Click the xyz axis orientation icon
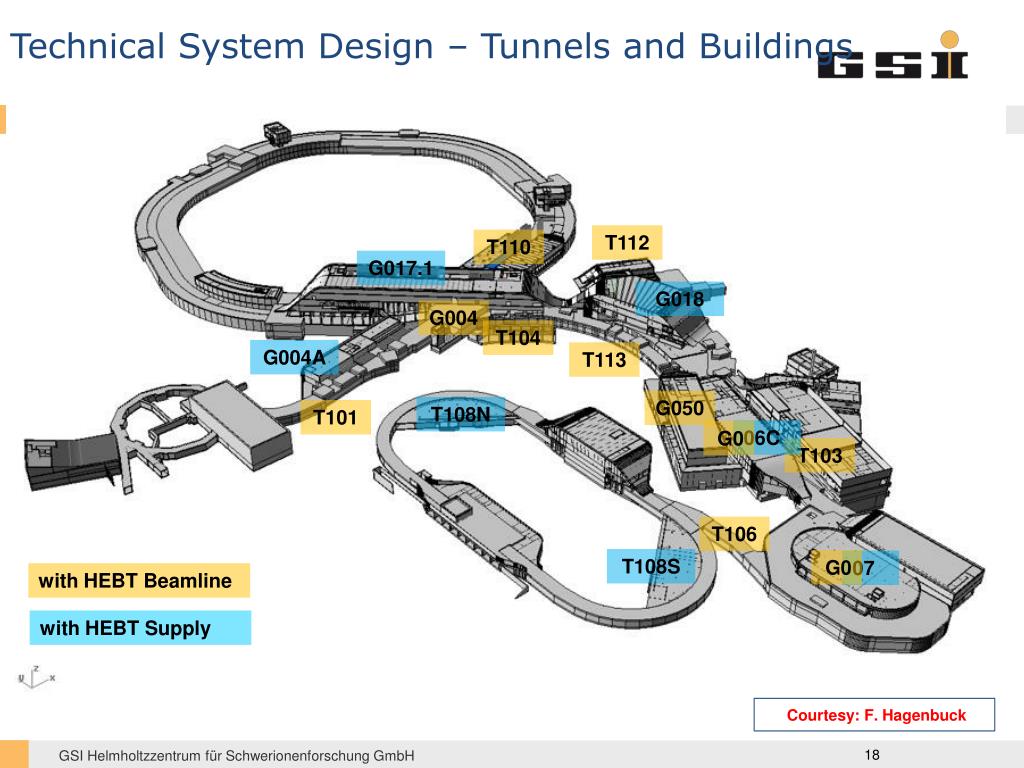Viewport: 1024px width, 768px height. tap(37, 677)
